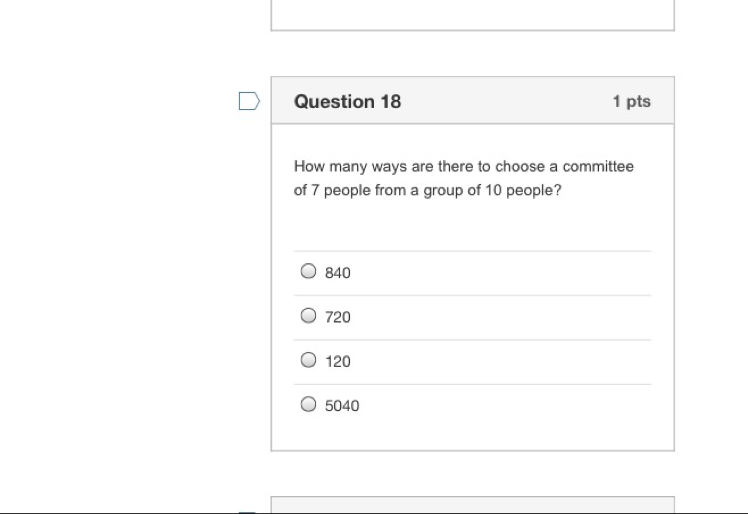Pick the 120 radio button
This screenshot has width=748, height=514.
[308, 360]
